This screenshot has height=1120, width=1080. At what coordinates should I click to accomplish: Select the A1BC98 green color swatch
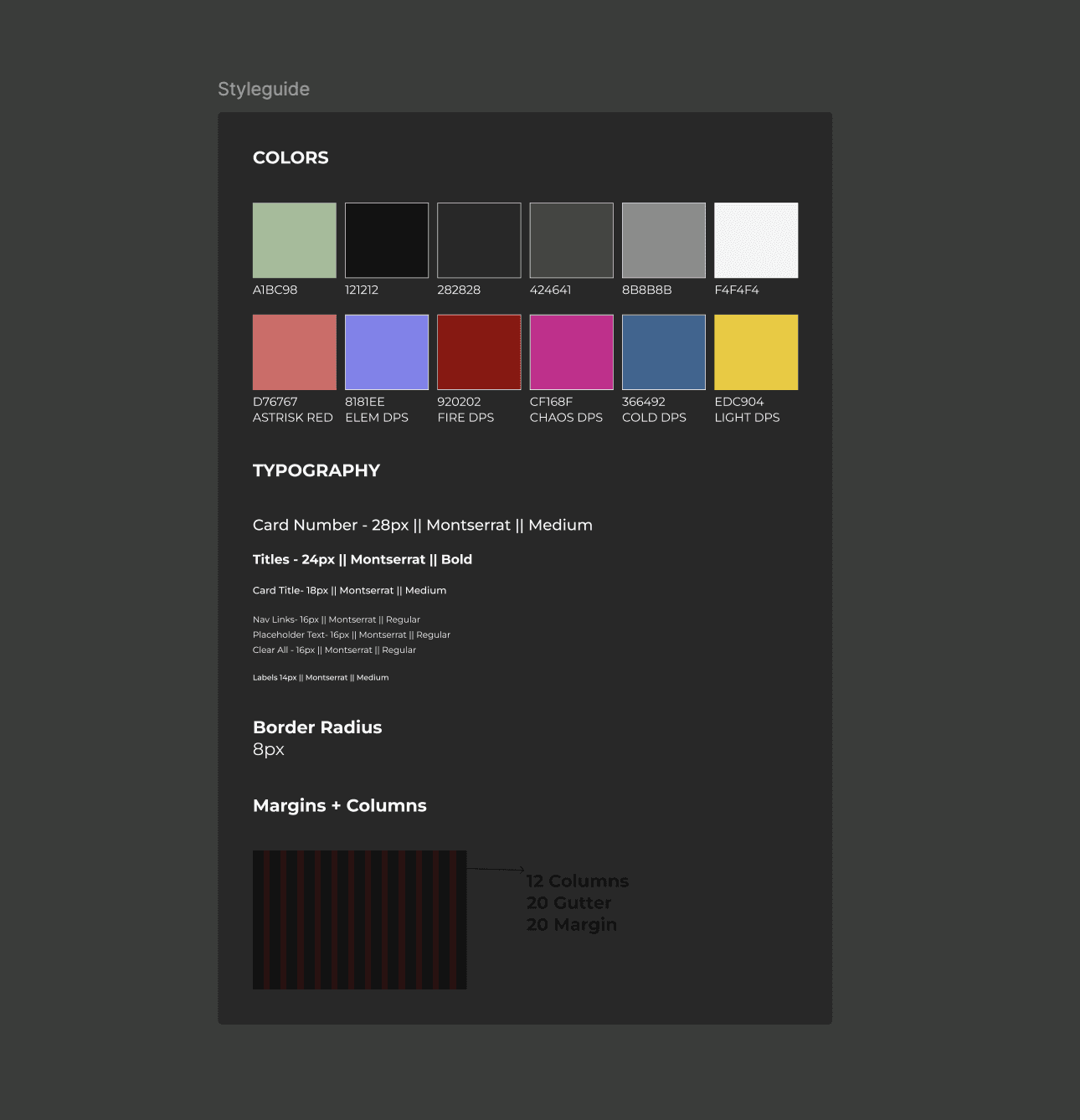point(295,240)
